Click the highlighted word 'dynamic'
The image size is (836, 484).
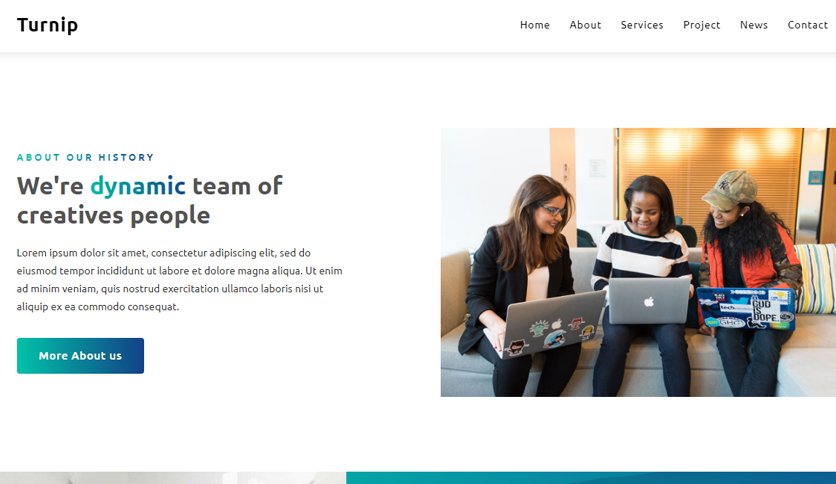[x=138, y=186]
